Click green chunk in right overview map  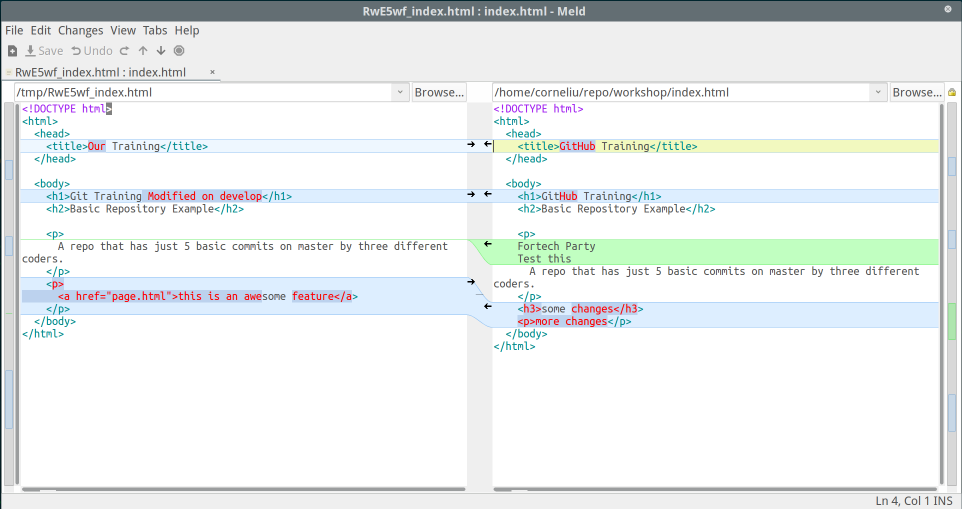pos(952,321)
